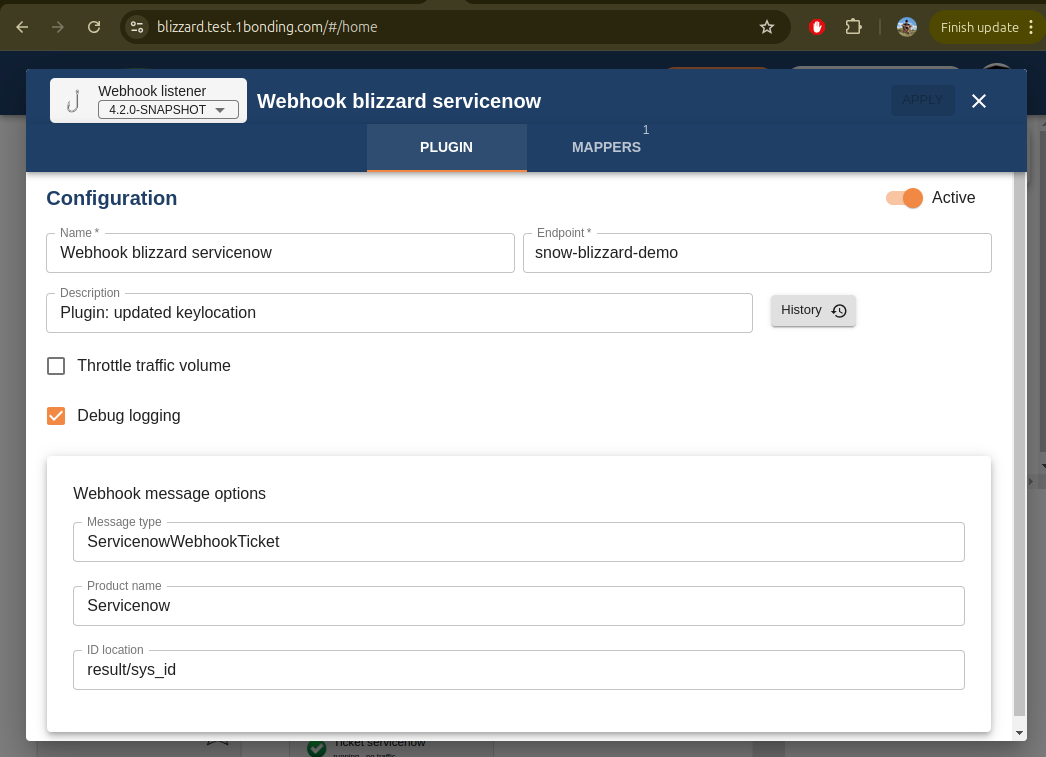Deactivate the webhook with the Active switch
Viewport: 1046px width, 757px height.
(x=903, y=198)
